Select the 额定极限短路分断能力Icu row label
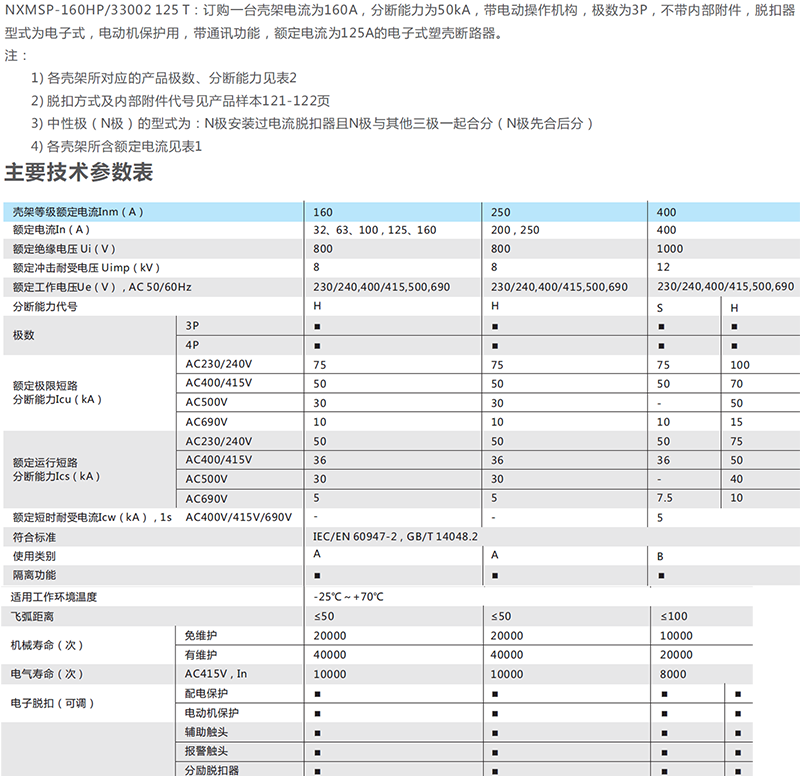Viewport: 800px width, 776px height. coord(57,392)
